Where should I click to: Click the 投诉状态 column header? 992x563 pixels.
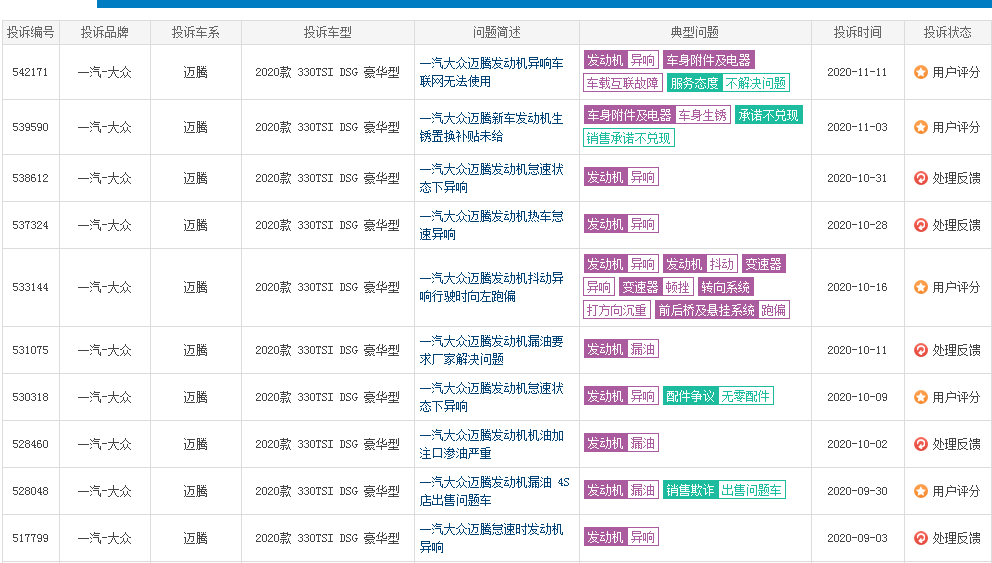pos(947,32)
